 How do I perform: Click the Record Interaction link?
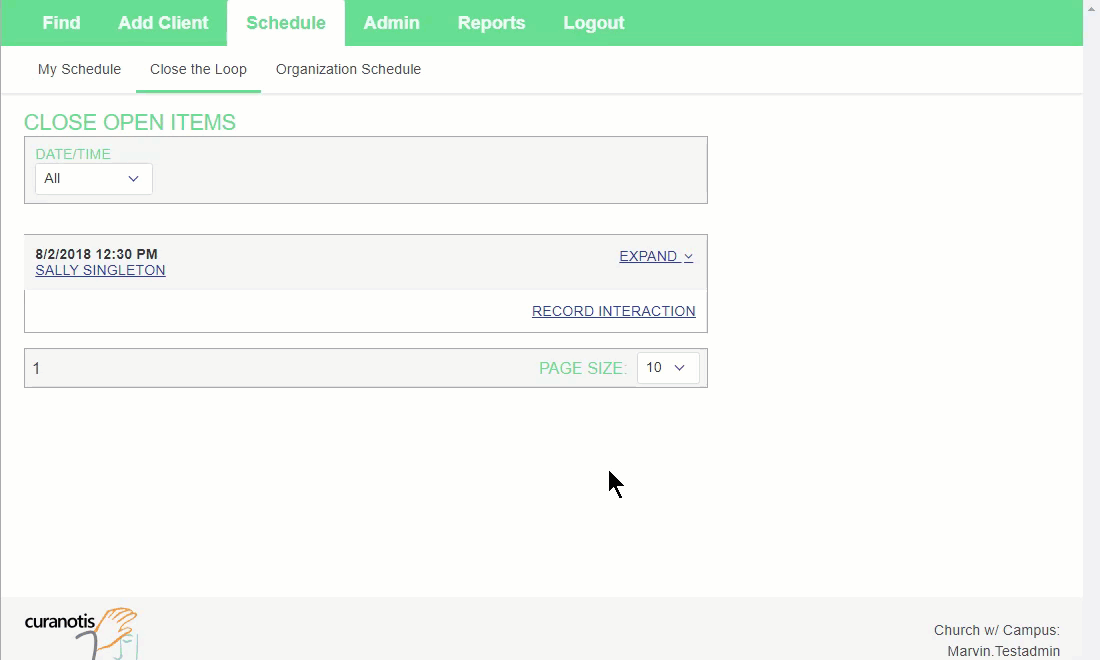(x=613, y=311)
